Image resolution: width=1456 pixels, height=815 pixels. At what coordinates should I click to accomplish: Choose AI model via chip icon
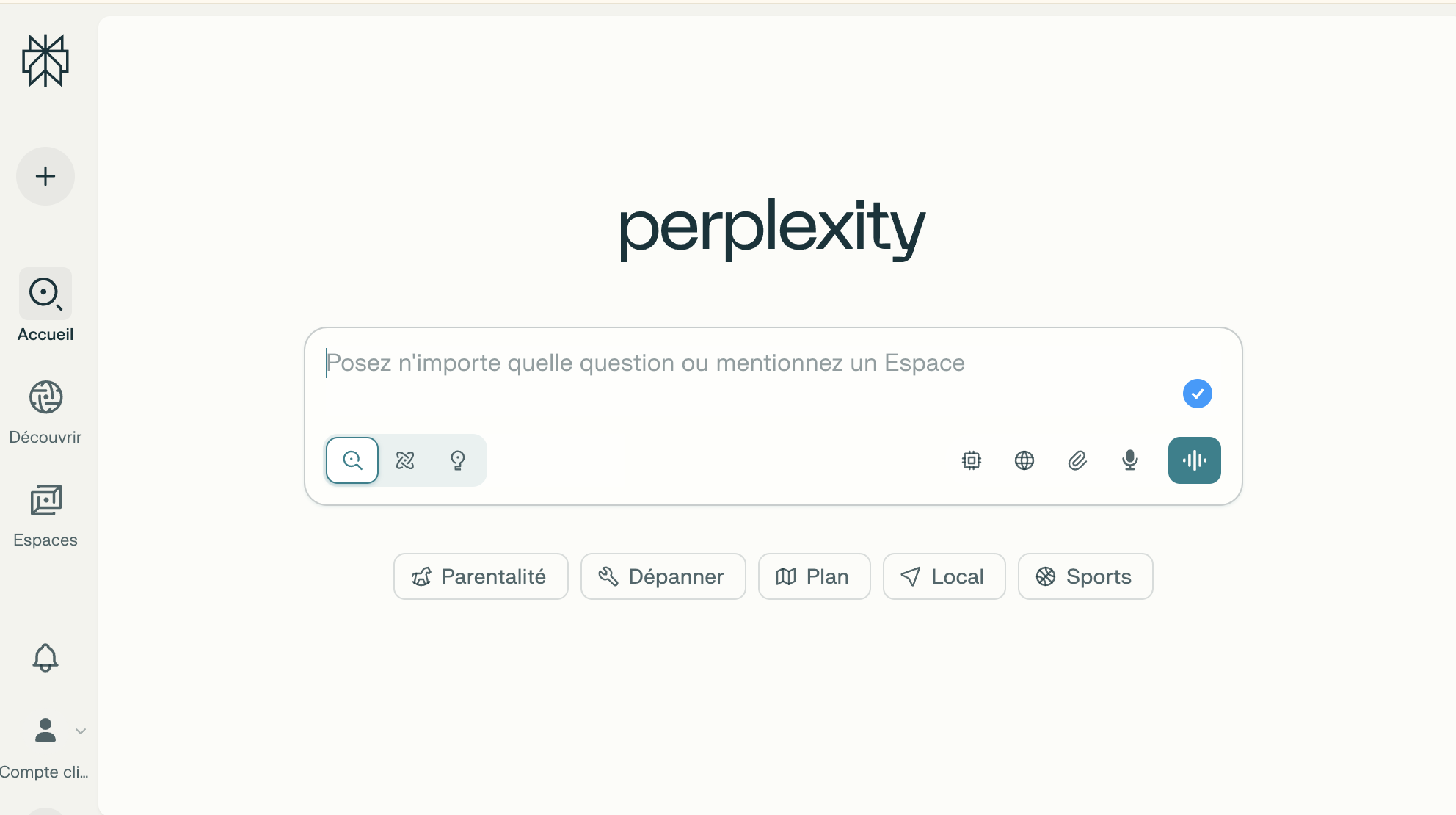972,460
